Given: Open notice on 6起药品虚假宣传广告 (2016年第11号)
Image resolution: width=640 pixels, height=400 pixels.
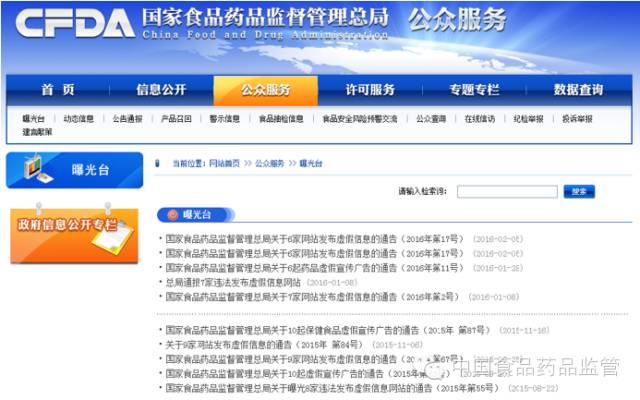Looking at the screenshot, I should [x=314, y=268].
